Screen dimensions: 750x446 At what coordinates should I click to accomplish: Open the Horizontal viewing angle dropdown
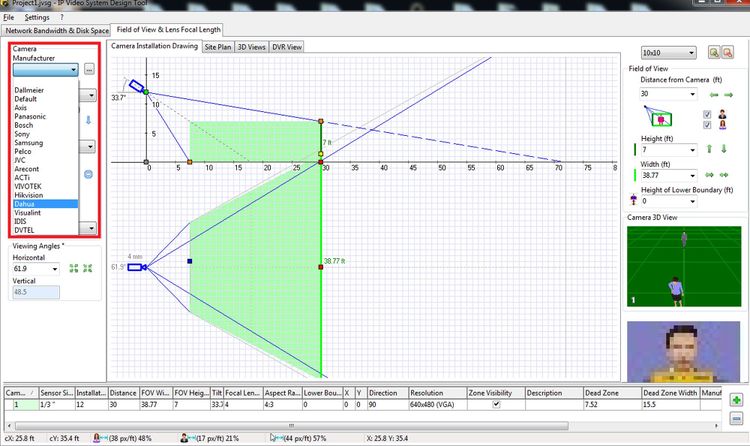coord(55,268)
